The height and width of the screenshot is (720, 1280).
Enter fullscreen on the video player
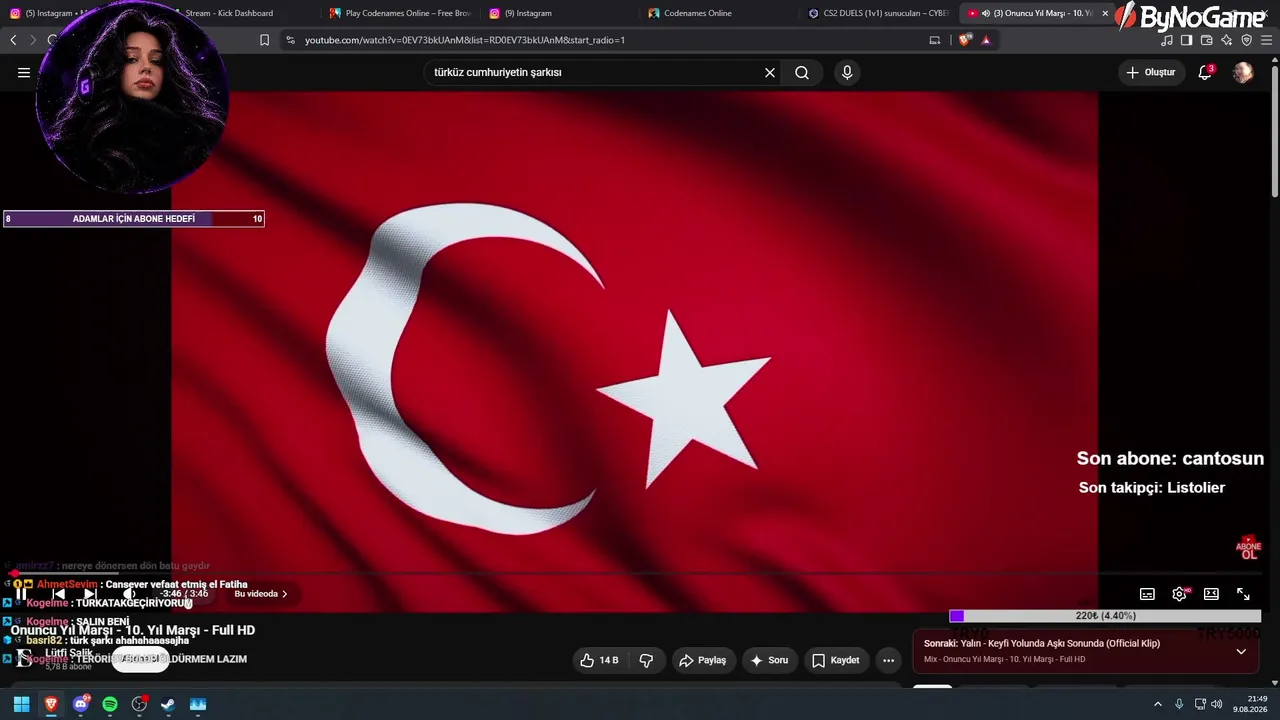tap(1243, 594)
